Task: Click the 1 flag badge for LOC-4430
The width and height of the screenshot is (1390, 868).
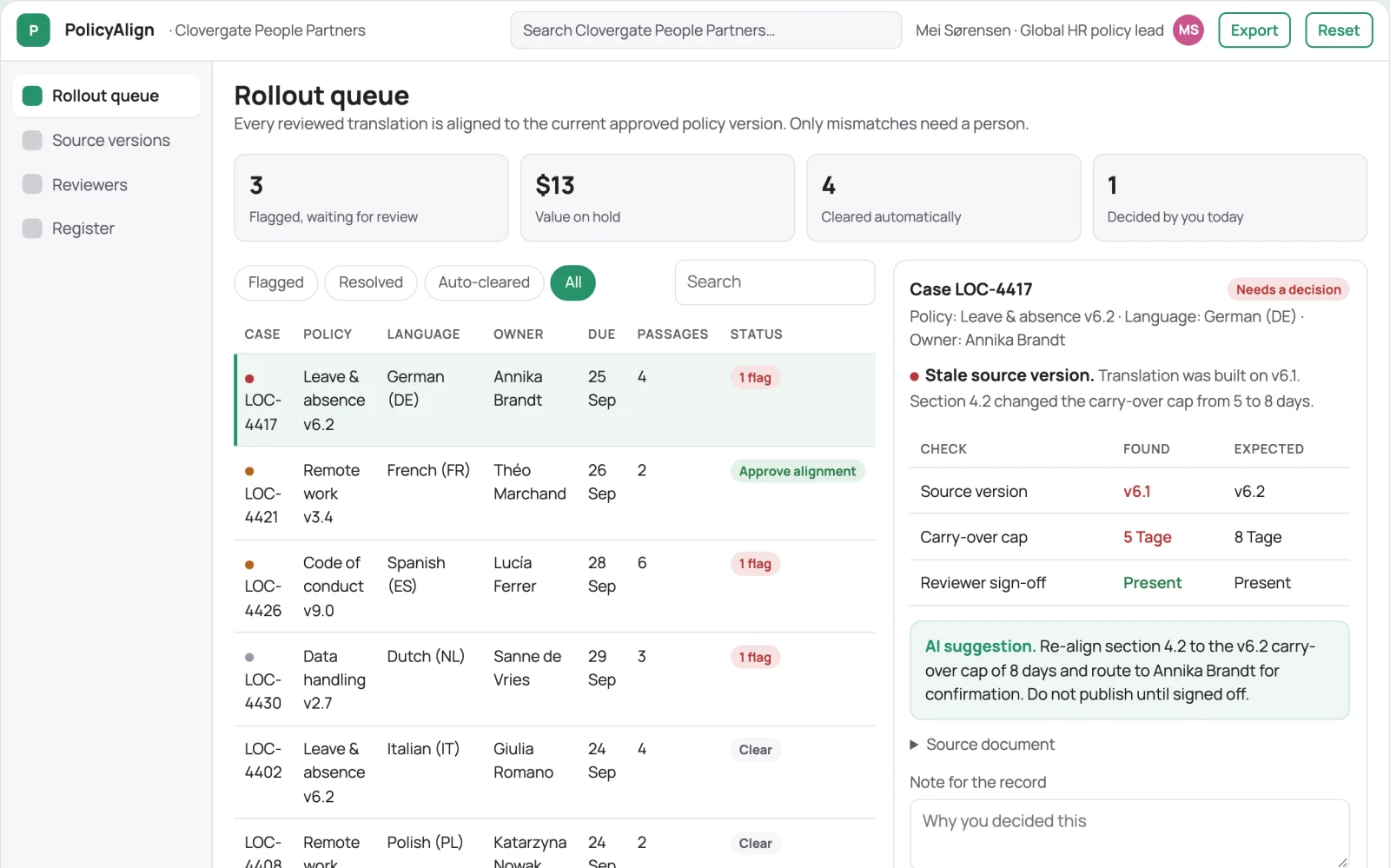Action: (x=755, y=658)
